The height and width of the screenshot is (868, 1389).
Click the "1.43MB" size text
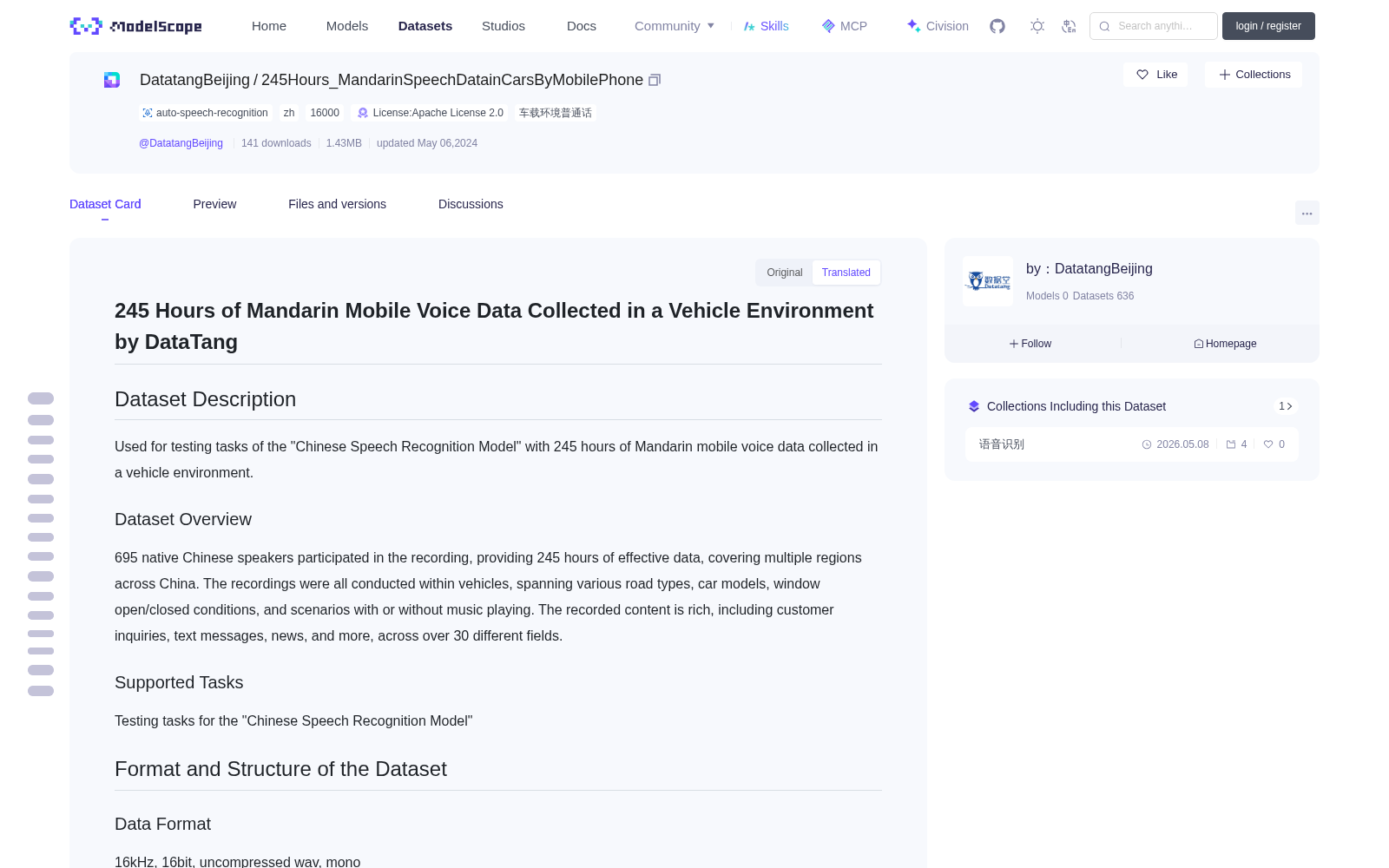click(x=344, y=143)
